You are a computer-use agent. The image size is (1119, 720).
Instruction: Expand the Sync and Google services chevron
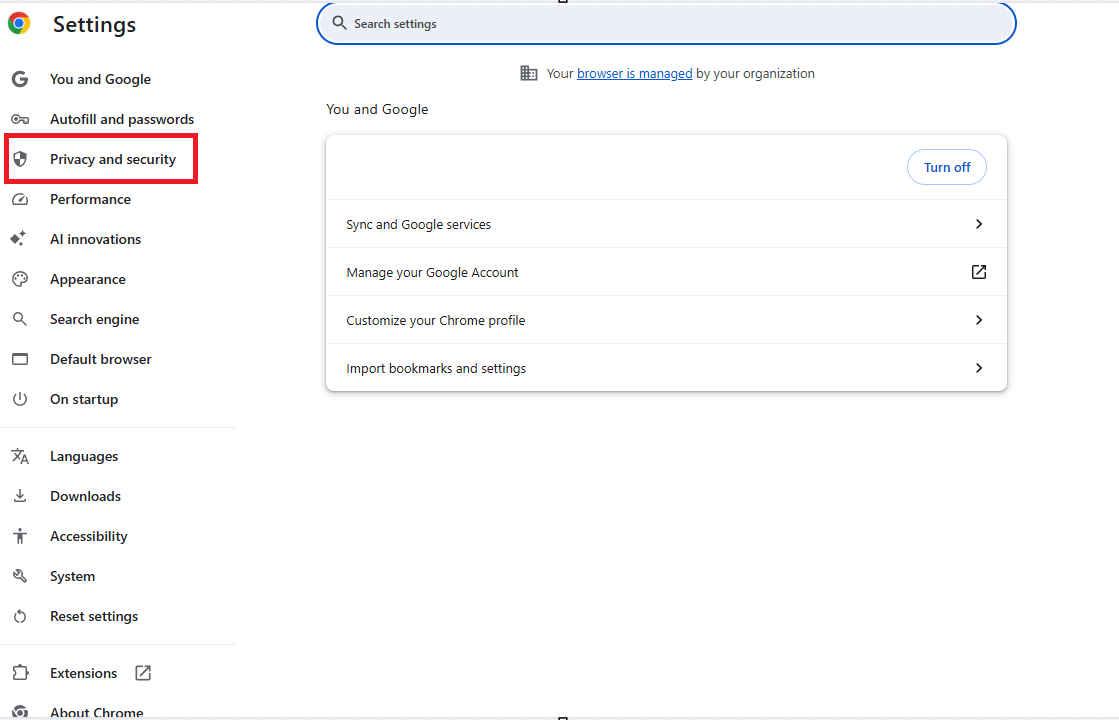[x=978, y=224]
